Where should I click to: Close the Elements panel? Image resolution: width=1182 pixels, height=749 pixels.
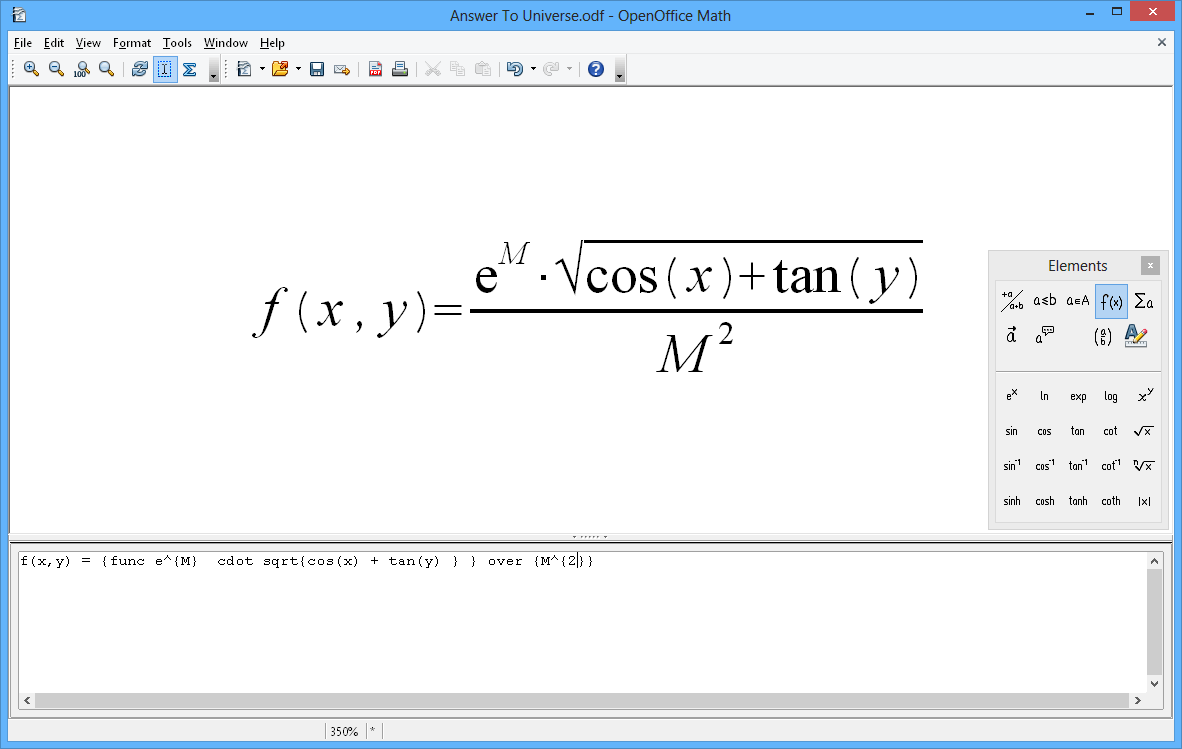click(1151, 265)
